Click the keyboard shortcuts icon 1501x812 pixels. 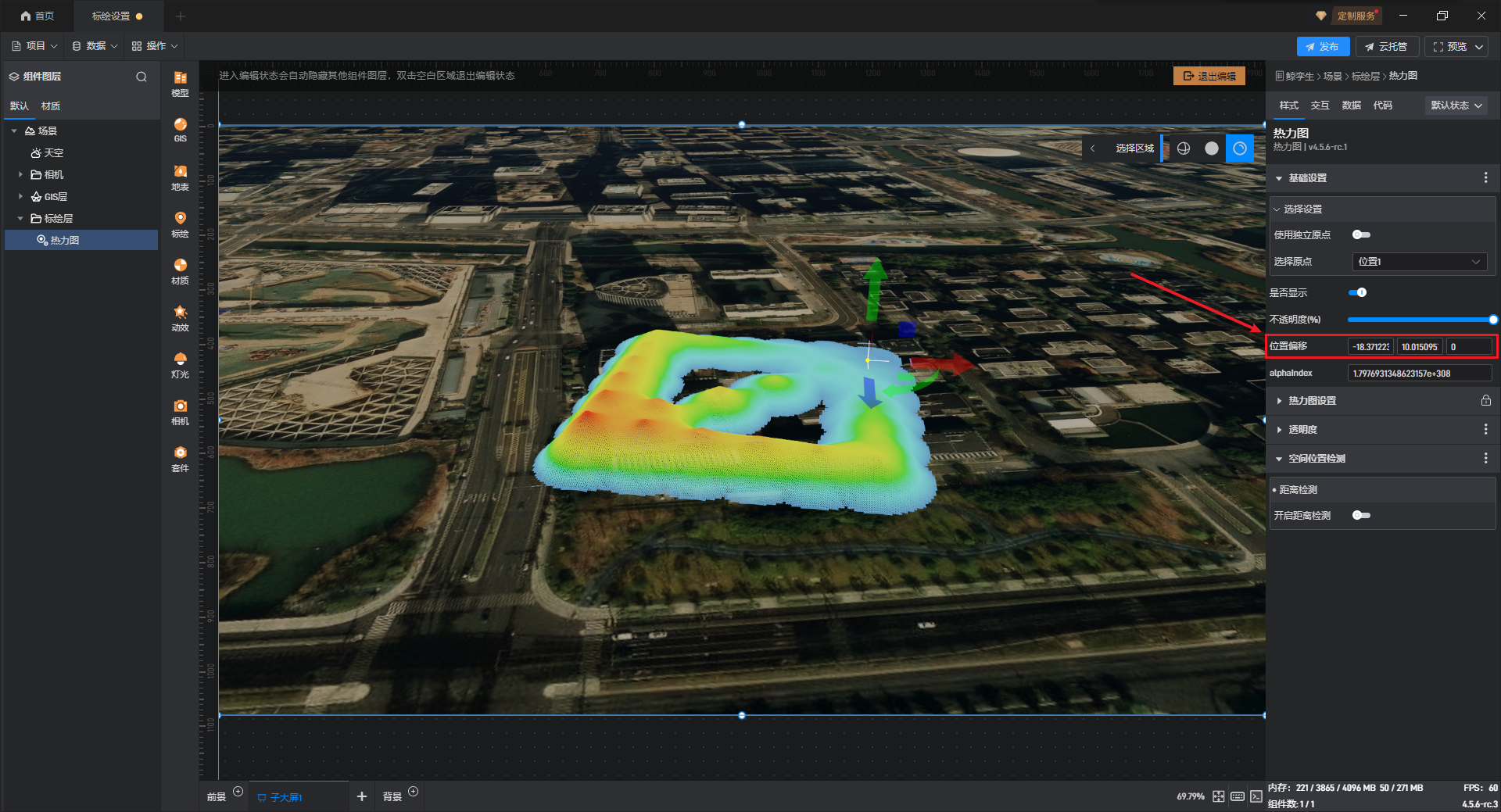click(x=1238, y=796)
